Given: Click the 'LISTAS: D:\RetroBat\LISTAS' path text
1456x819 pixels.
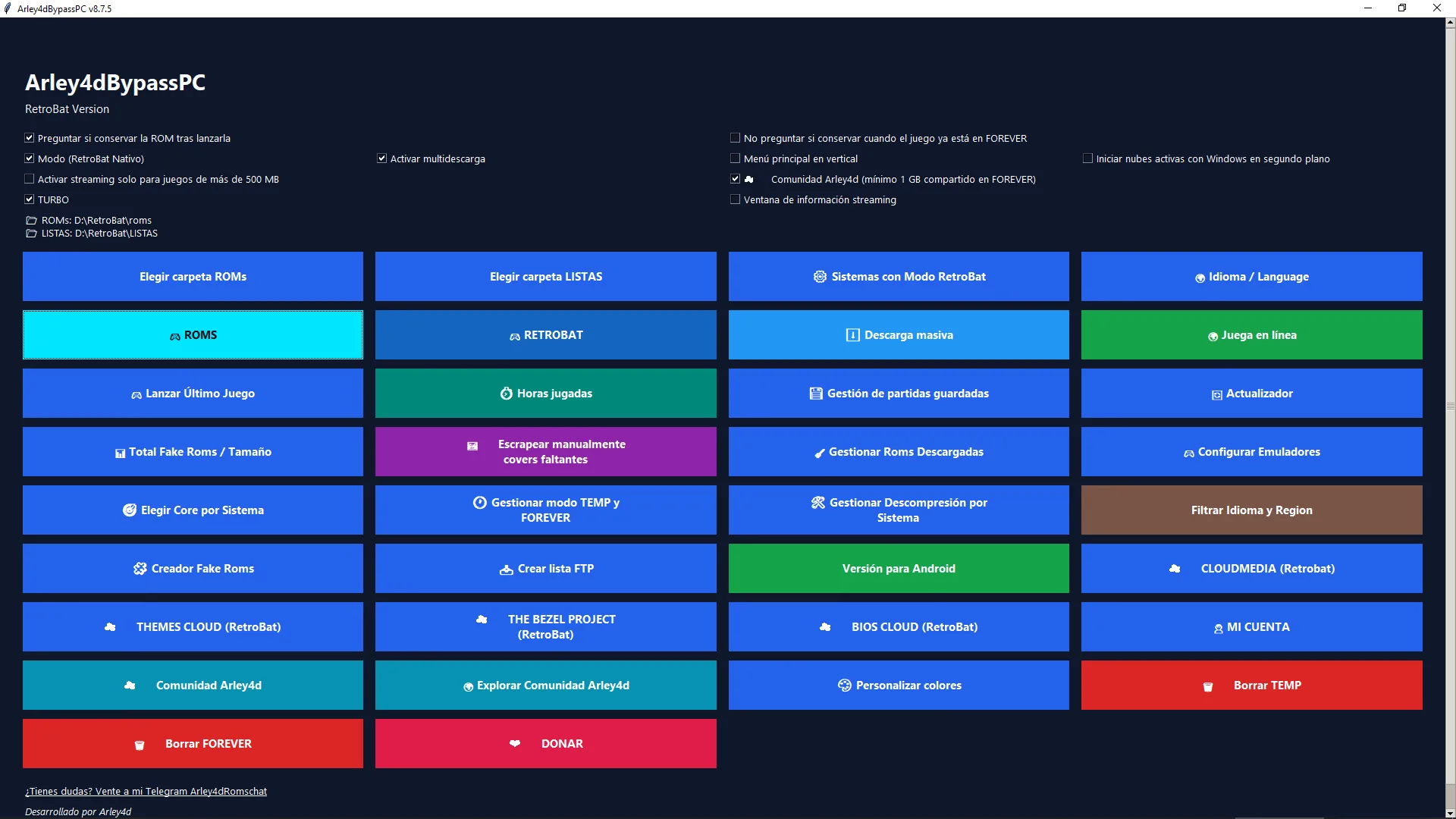Looking at the screenshot, I should 99,234.
